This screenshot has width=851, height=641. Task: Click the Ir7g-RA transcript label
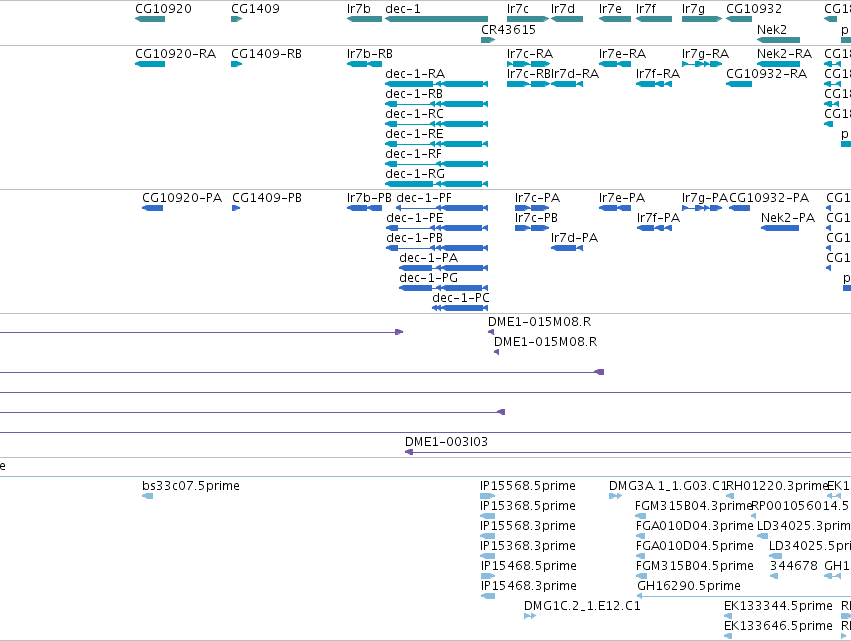tap(706, 54)
